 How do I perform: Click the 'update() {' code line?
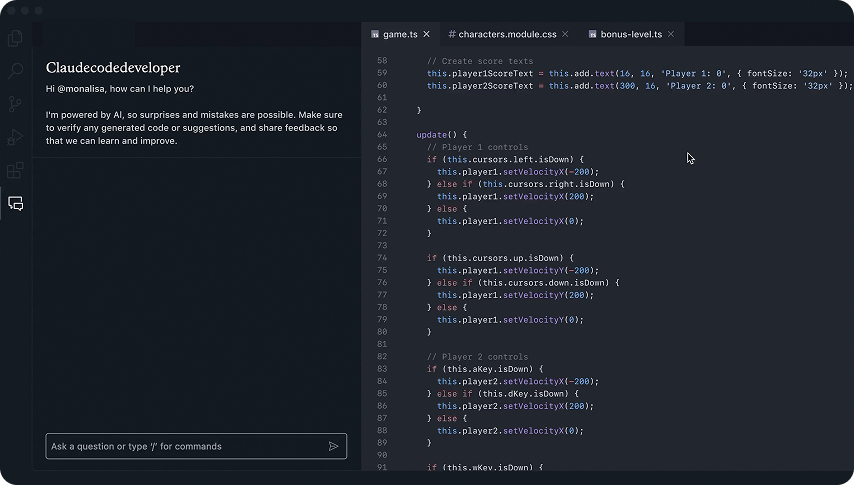pos(441,134)
